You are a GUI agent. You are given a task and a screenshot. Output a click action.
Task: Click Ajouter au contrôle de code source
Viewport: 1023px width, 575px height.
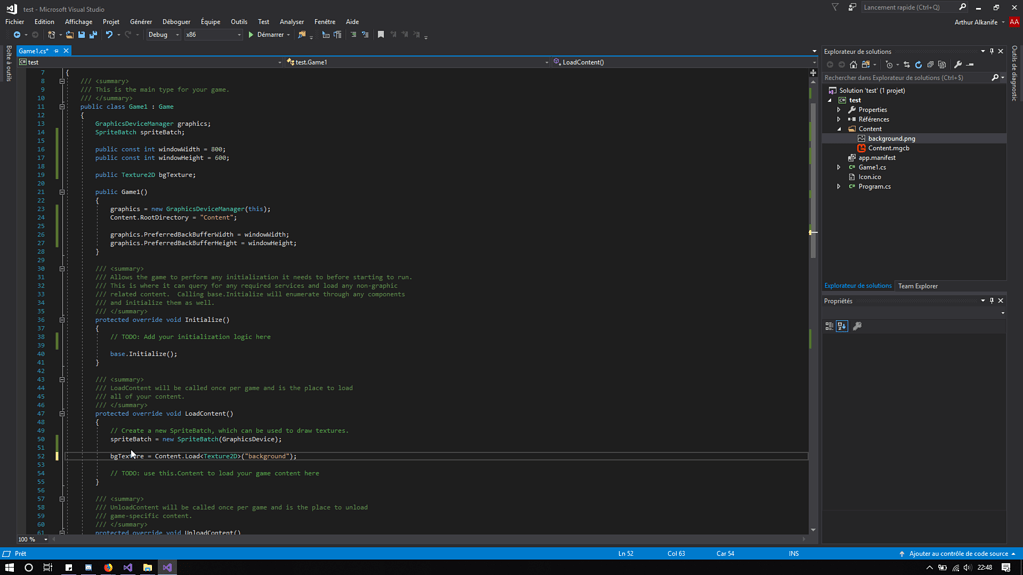958,553
